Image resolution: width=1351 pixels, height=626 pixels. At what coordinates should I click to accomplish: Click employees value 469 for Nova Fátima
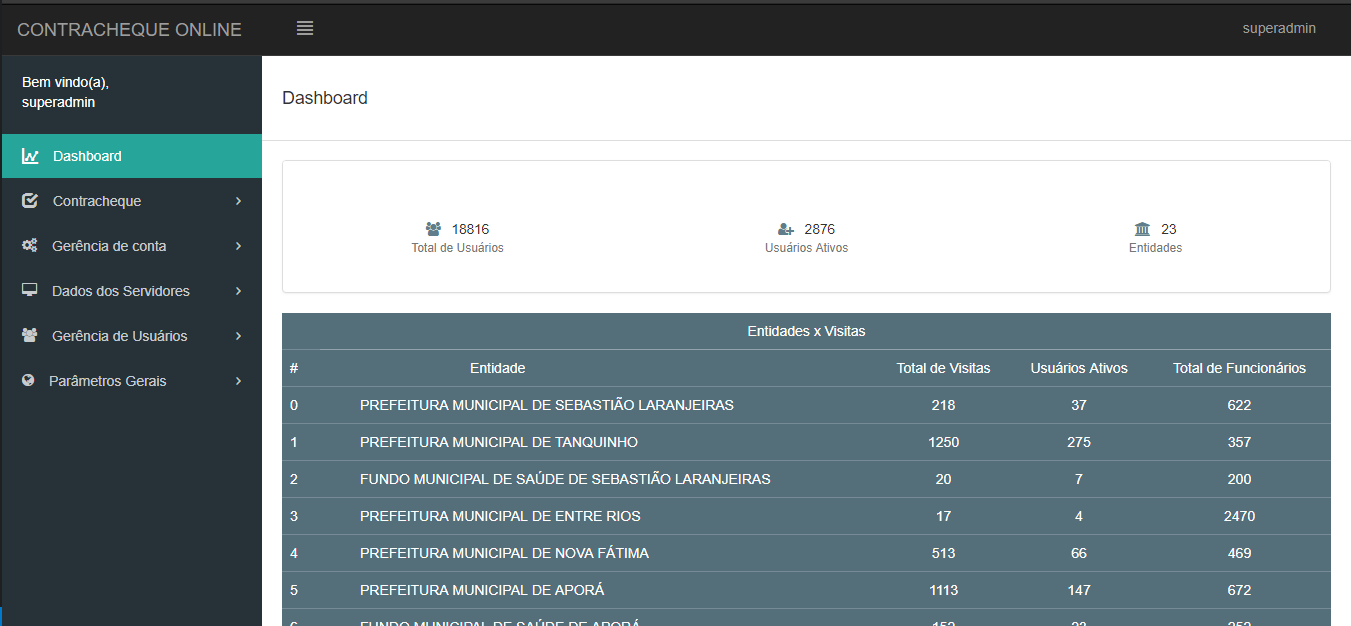click(1239, 553)
